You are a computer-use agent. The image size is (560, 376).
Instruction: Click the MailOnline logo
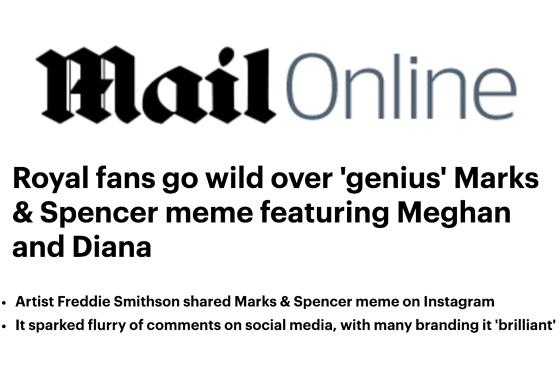click(x=276, y=85)
